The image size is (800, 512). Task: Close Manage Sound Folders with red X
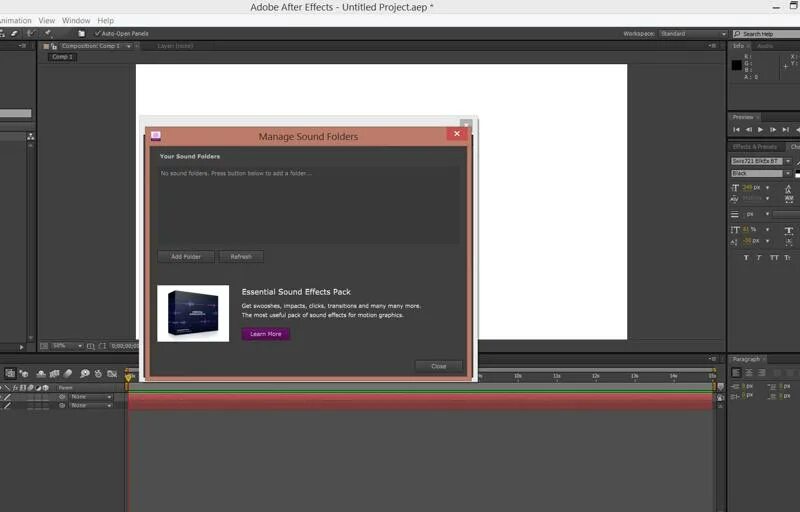(457, 134)
